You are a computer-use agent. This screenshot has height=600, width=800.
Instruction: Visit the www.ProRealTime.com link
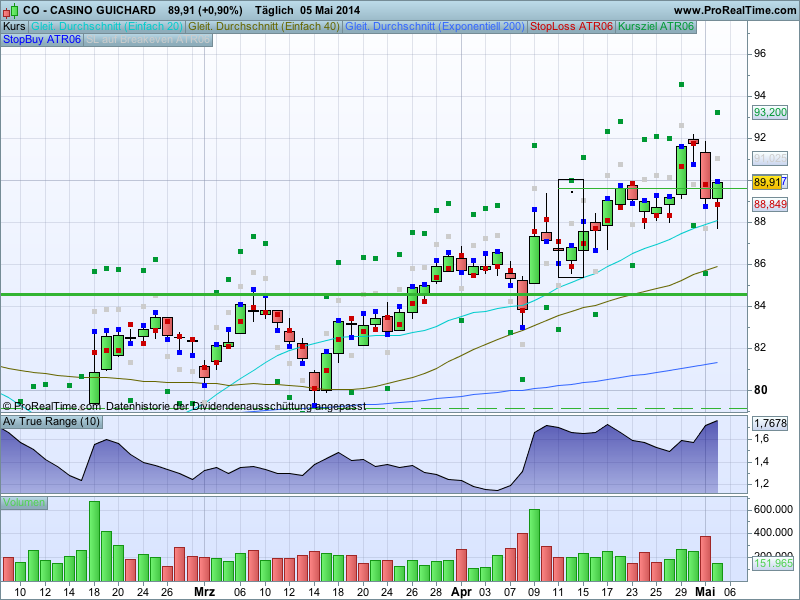735,10
